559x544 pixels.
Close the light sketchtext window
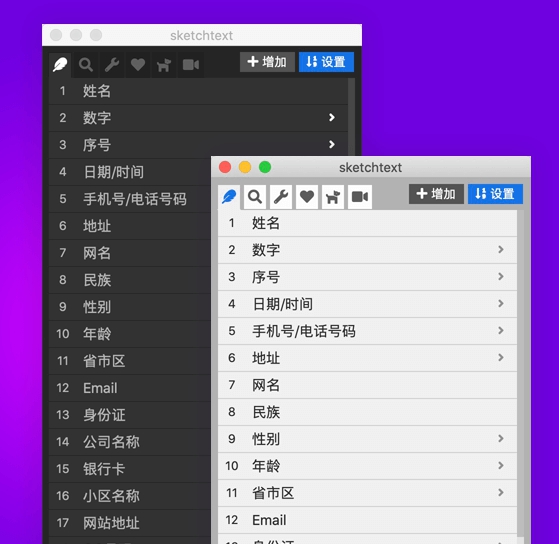225,167
